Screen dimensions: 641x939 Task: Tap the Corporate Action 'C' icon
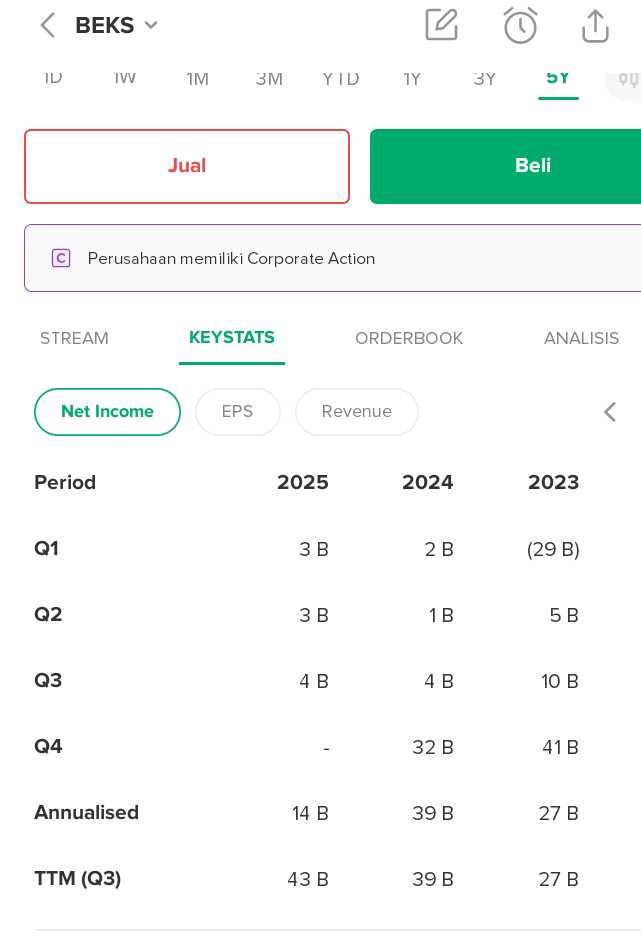(61, 258)
